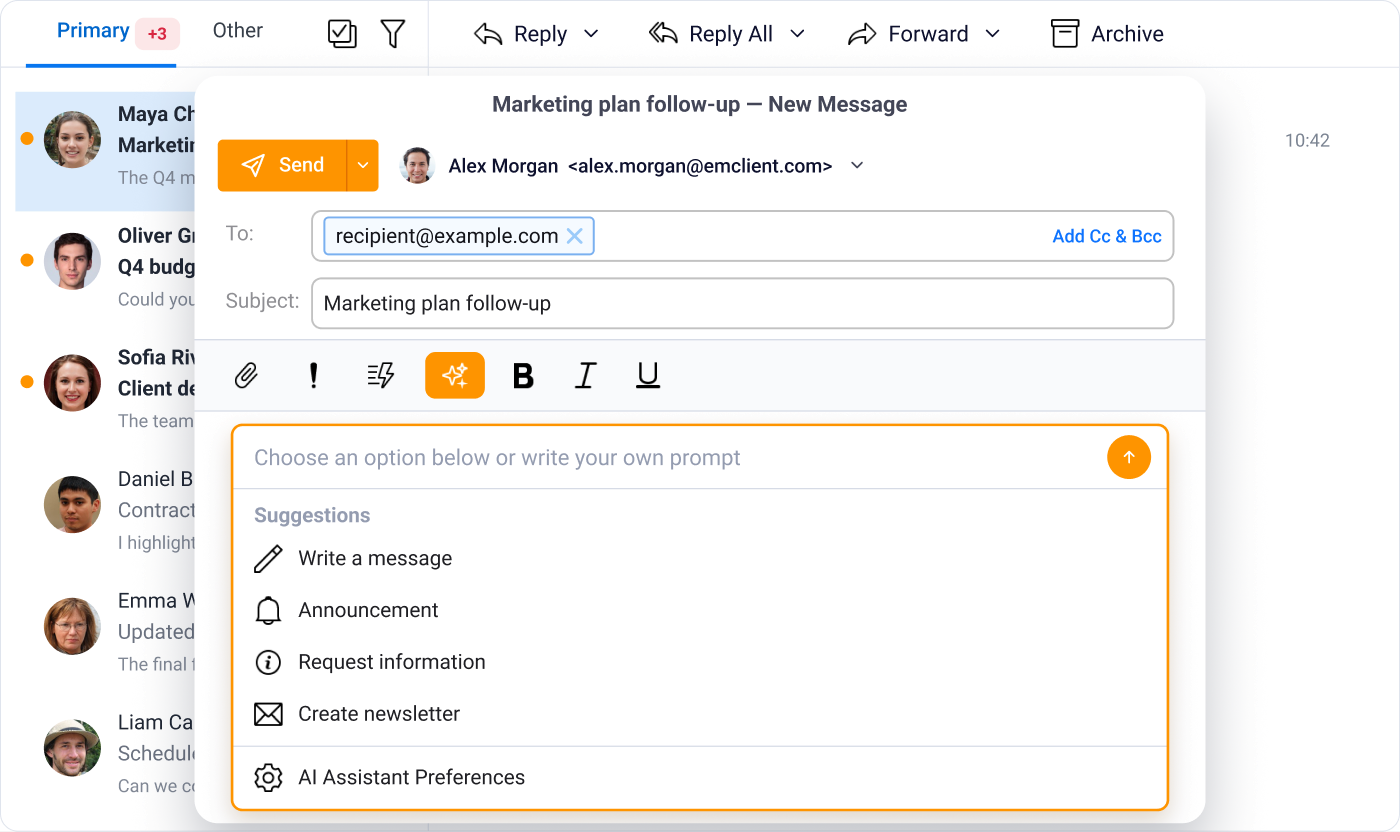This screenshot has width=1400, height=832.
Task: Open the message filter funnel icon
Action: tap(393, 33)
